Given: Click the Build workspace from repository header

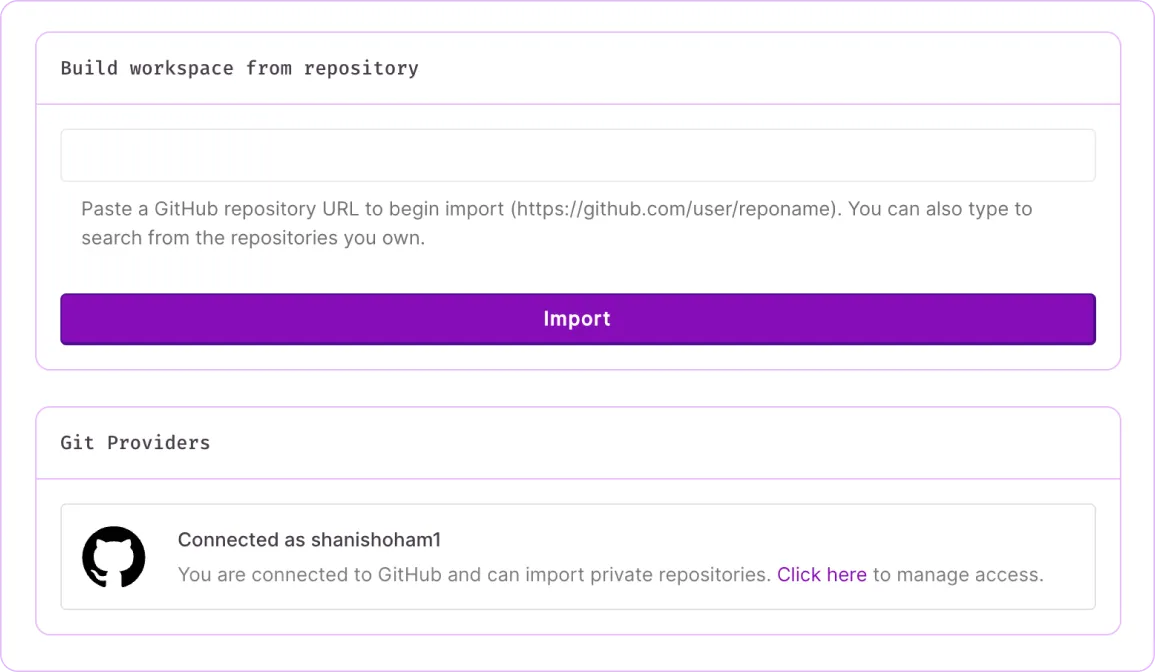Looking at the screenshot, I should click(238, 68).
